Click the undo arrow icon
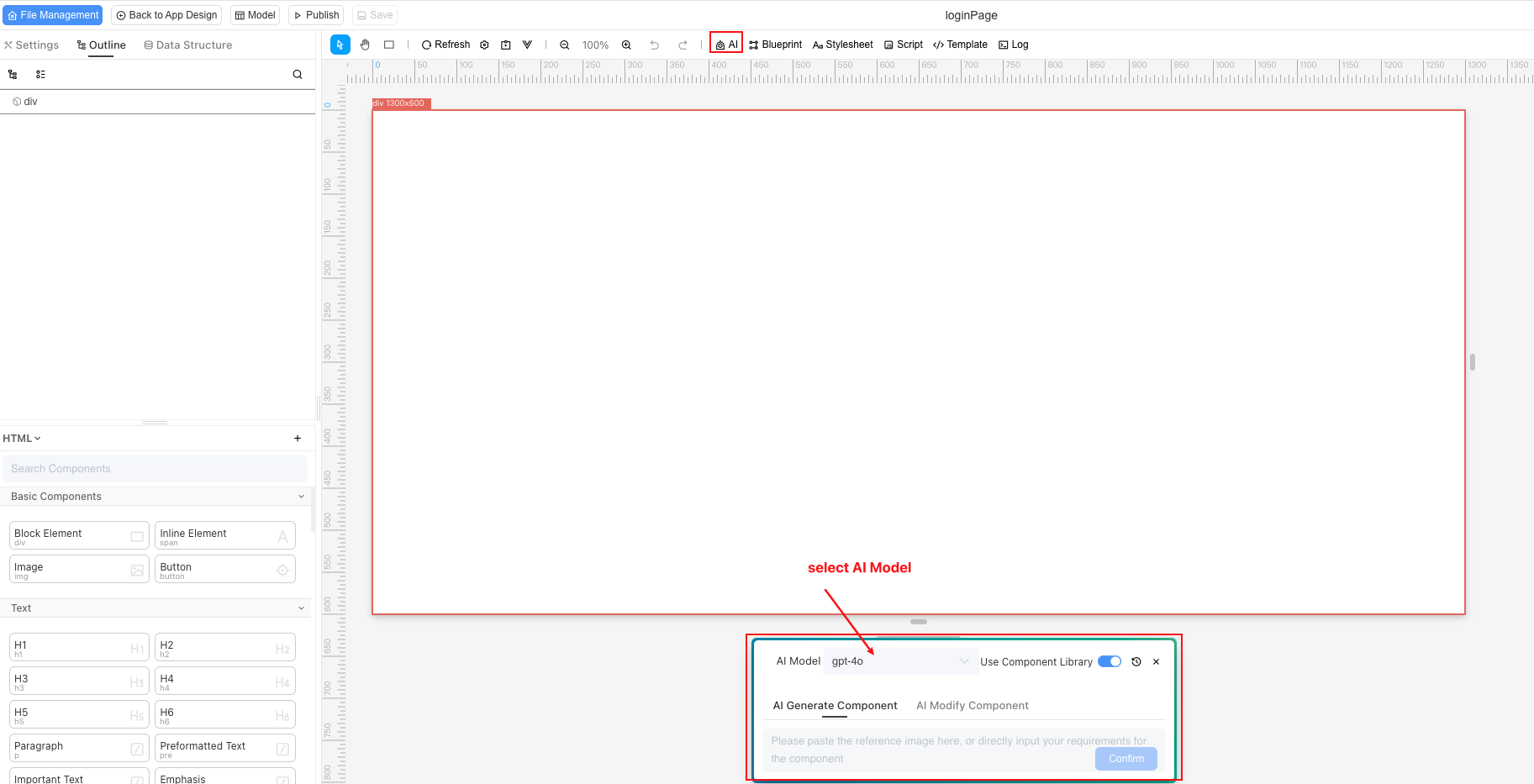 pos(655,45)
